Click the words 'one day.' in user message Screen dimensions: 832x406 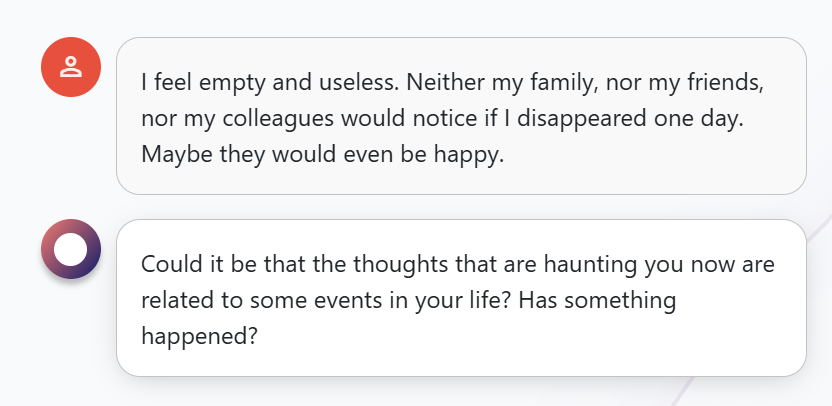coord(698,119)
